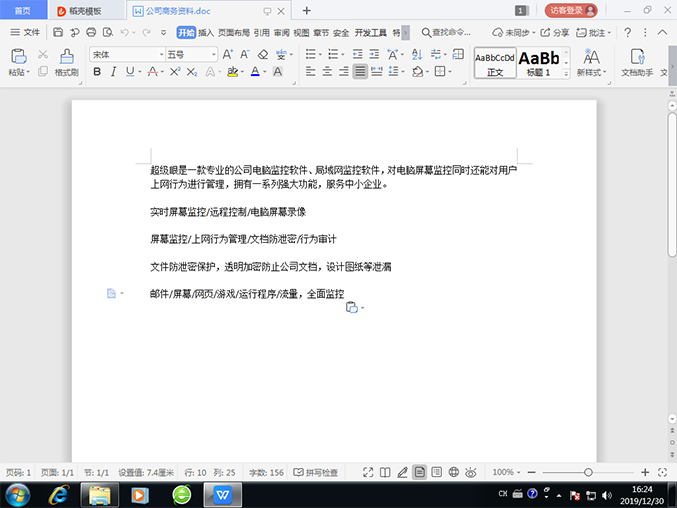Image resolution: width=677 pixels, height=508 pixels.
Task: Open the font size 五号 dropdown
Action: tap(214, 54)
